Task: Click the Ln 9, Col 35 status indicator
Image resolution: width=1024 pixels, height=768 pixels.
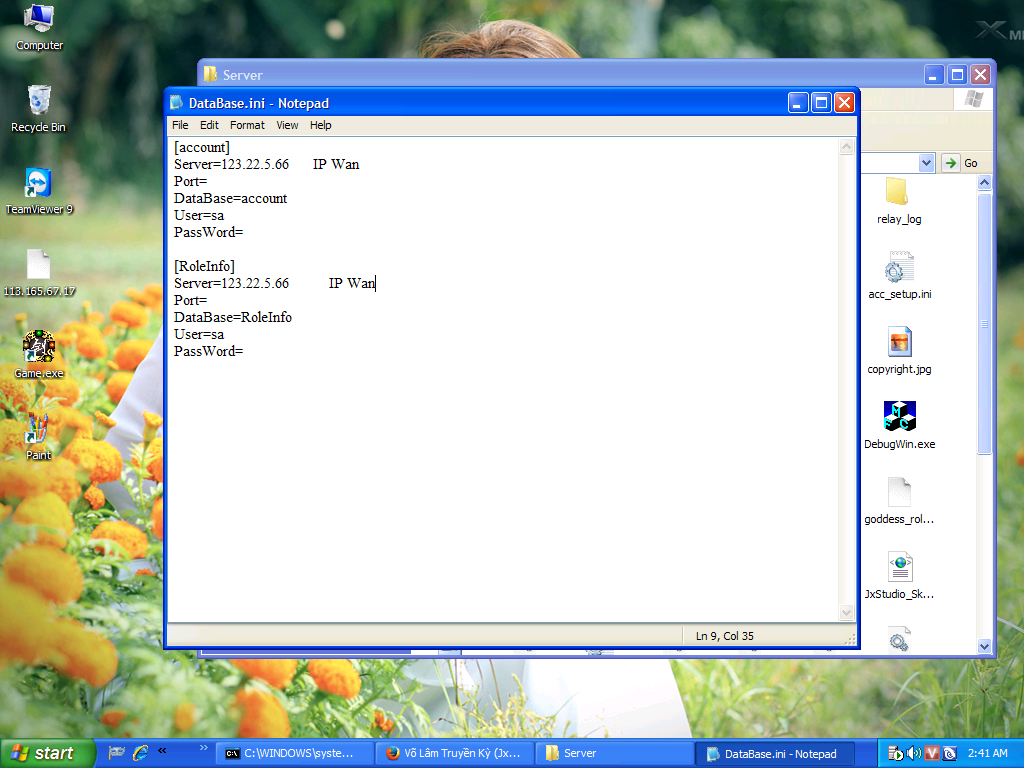Action: tap(724, 636)
